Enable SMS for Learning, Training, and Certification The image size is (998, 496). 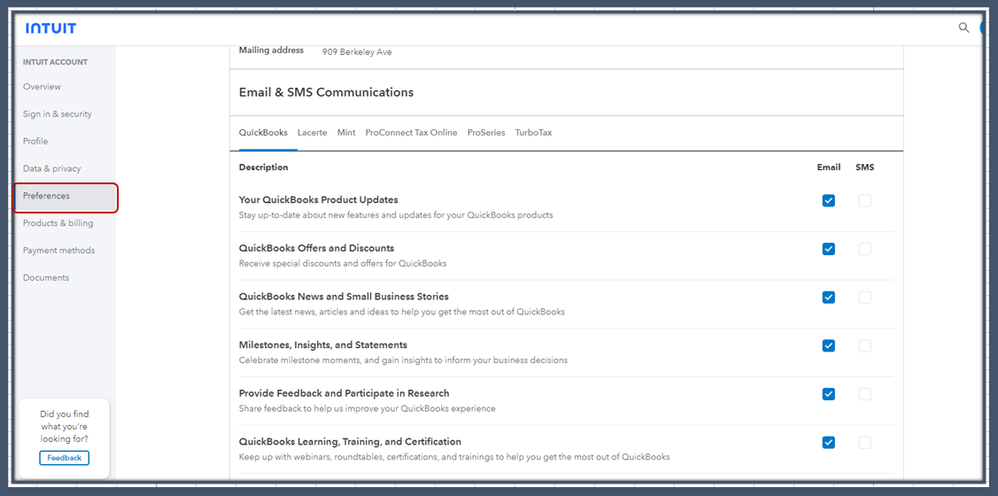[865, 443]
